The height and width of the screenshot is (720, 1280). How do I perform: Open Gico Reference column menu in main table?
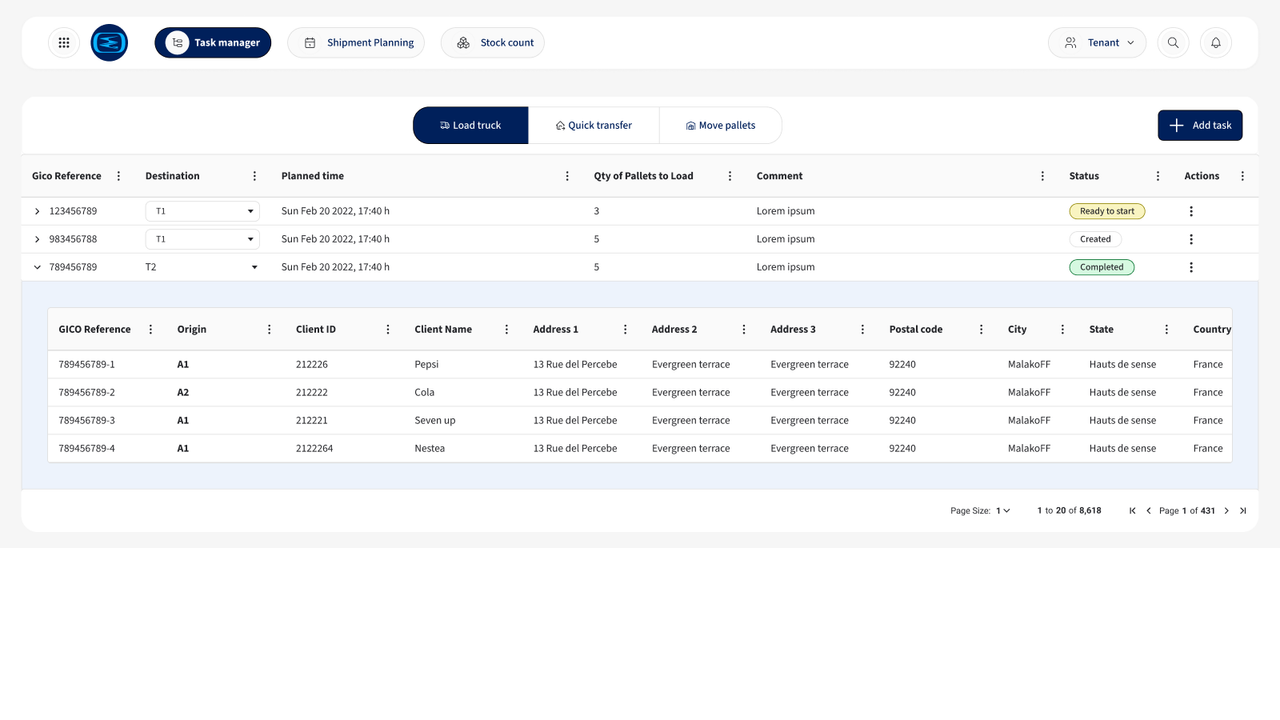tap(119, 176)
